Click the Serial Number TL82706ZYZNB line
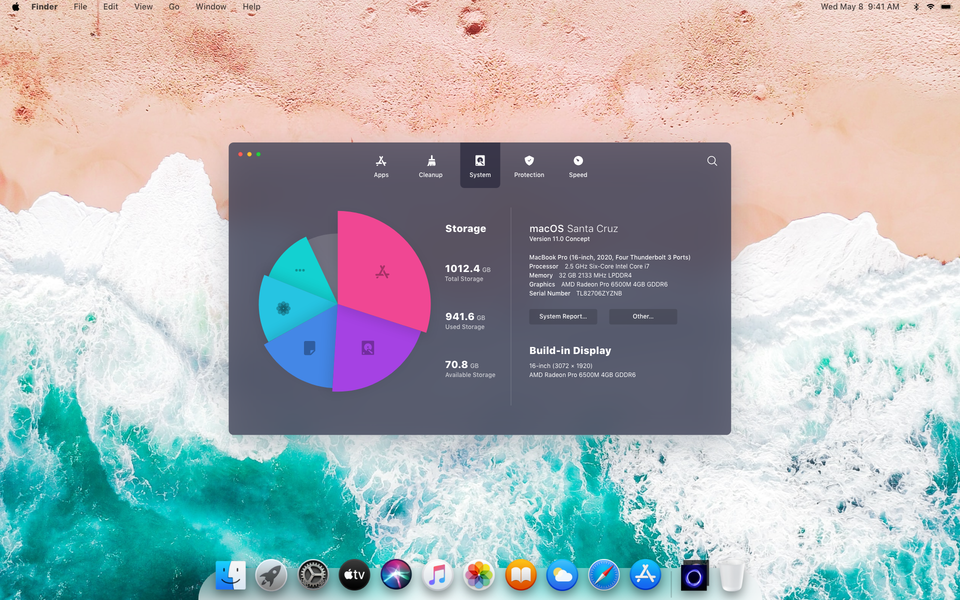The width and height of the screenshot is (960, 600). point(576,293)
